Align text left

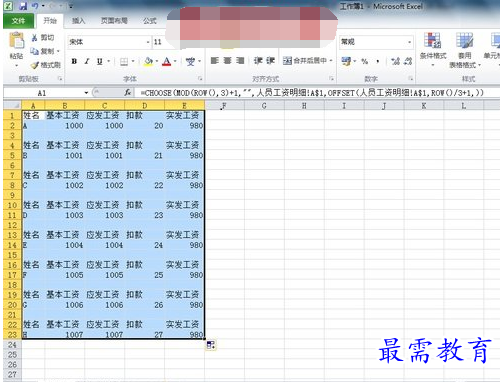215,61
